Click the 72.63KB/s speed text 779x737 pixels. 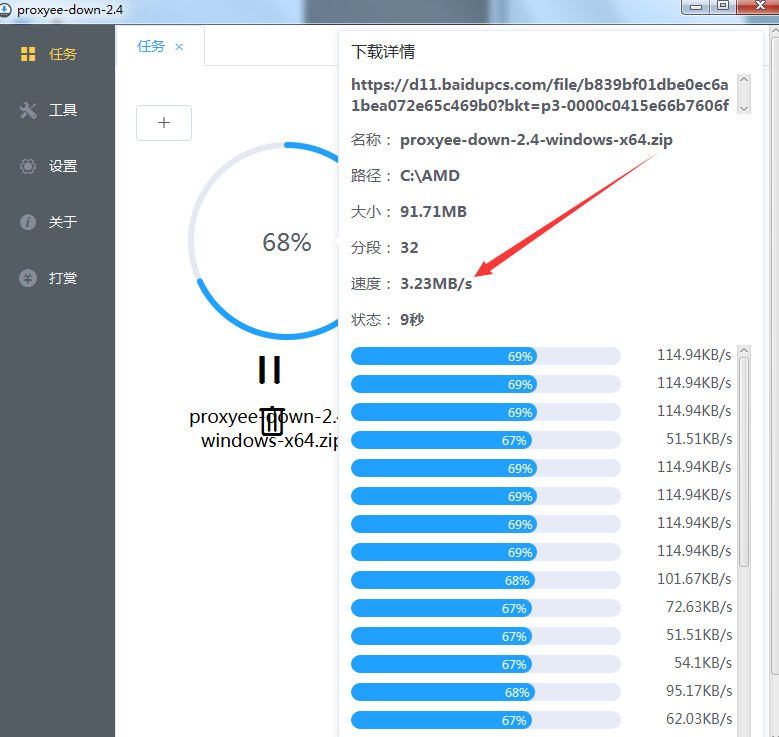click(x=699, y=607)
